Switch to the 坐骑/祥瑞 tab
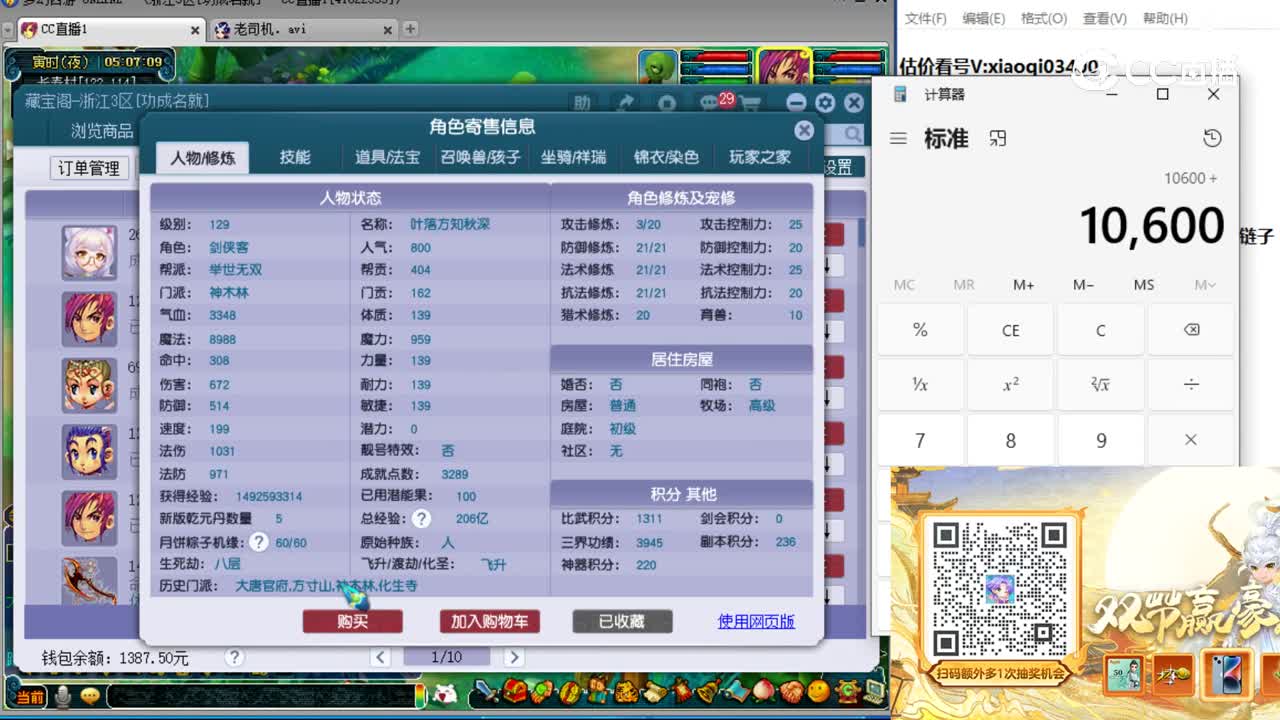 click(x=573, y=158)
